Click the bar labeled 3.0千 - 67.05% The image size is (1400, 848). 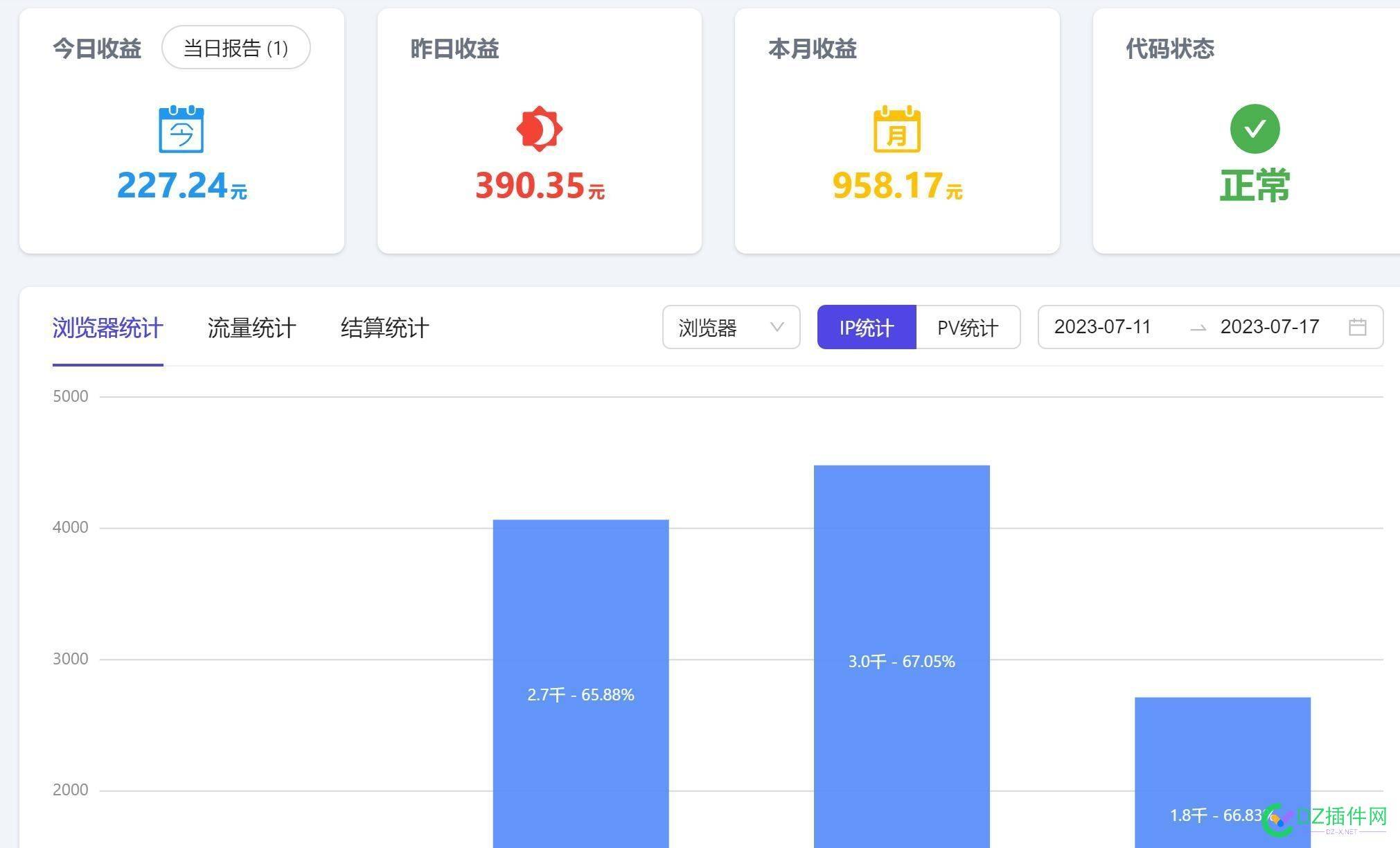(902, 657)
